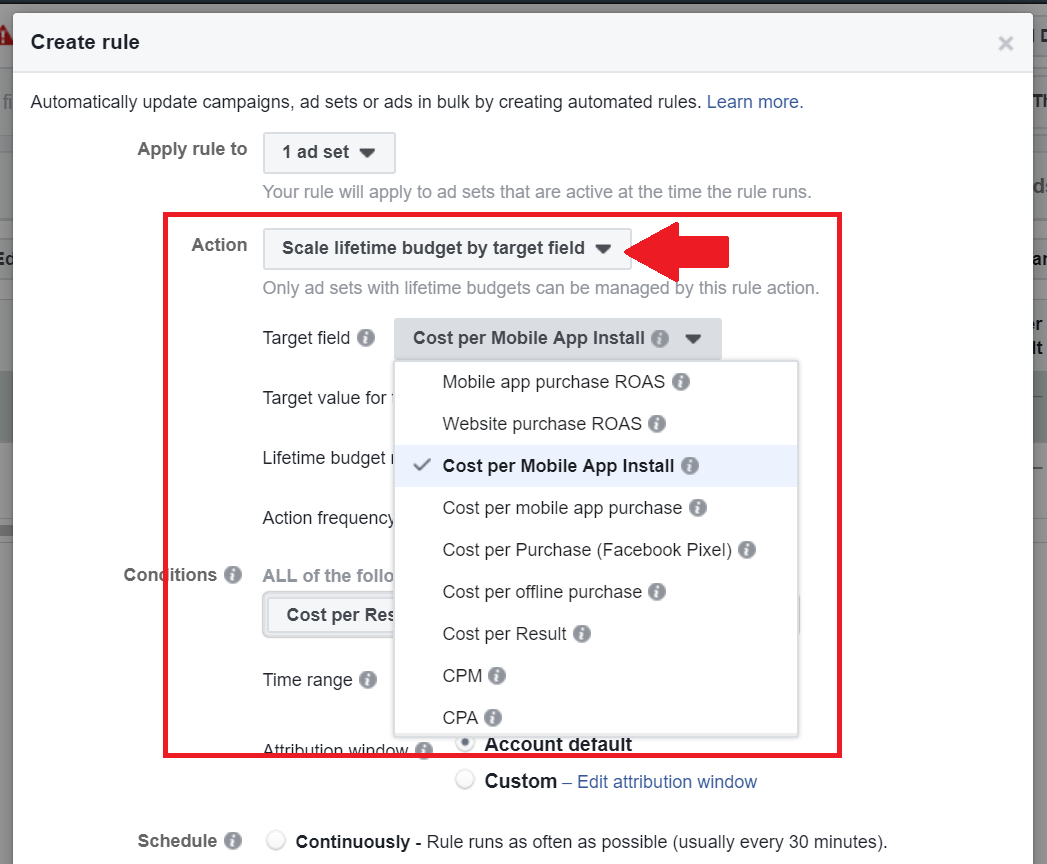Screen dimensions: 1047x864
Task: Click the 'Action frequency' label text
Action: 328,518
